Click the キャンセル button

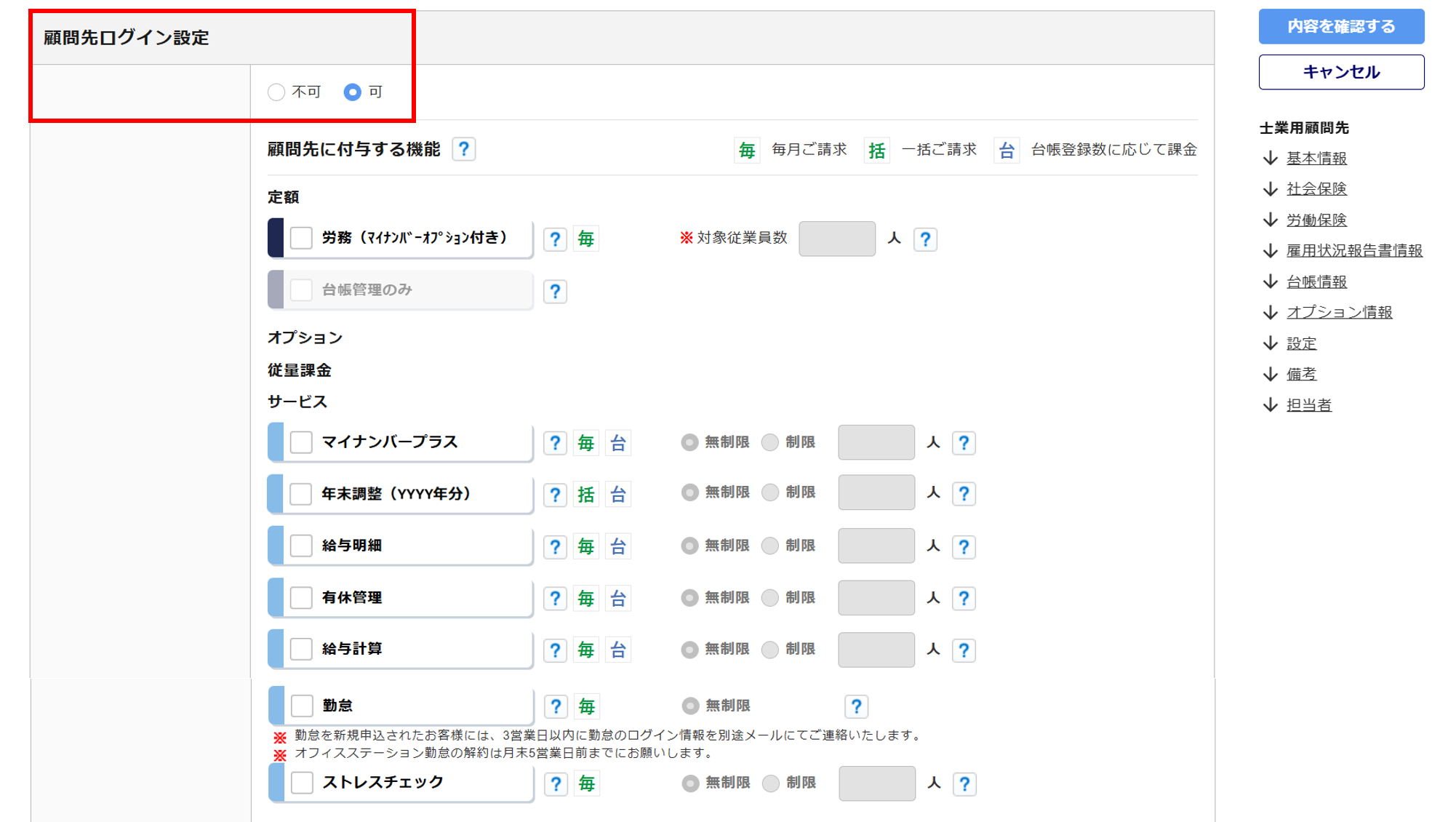[1341, 72]
